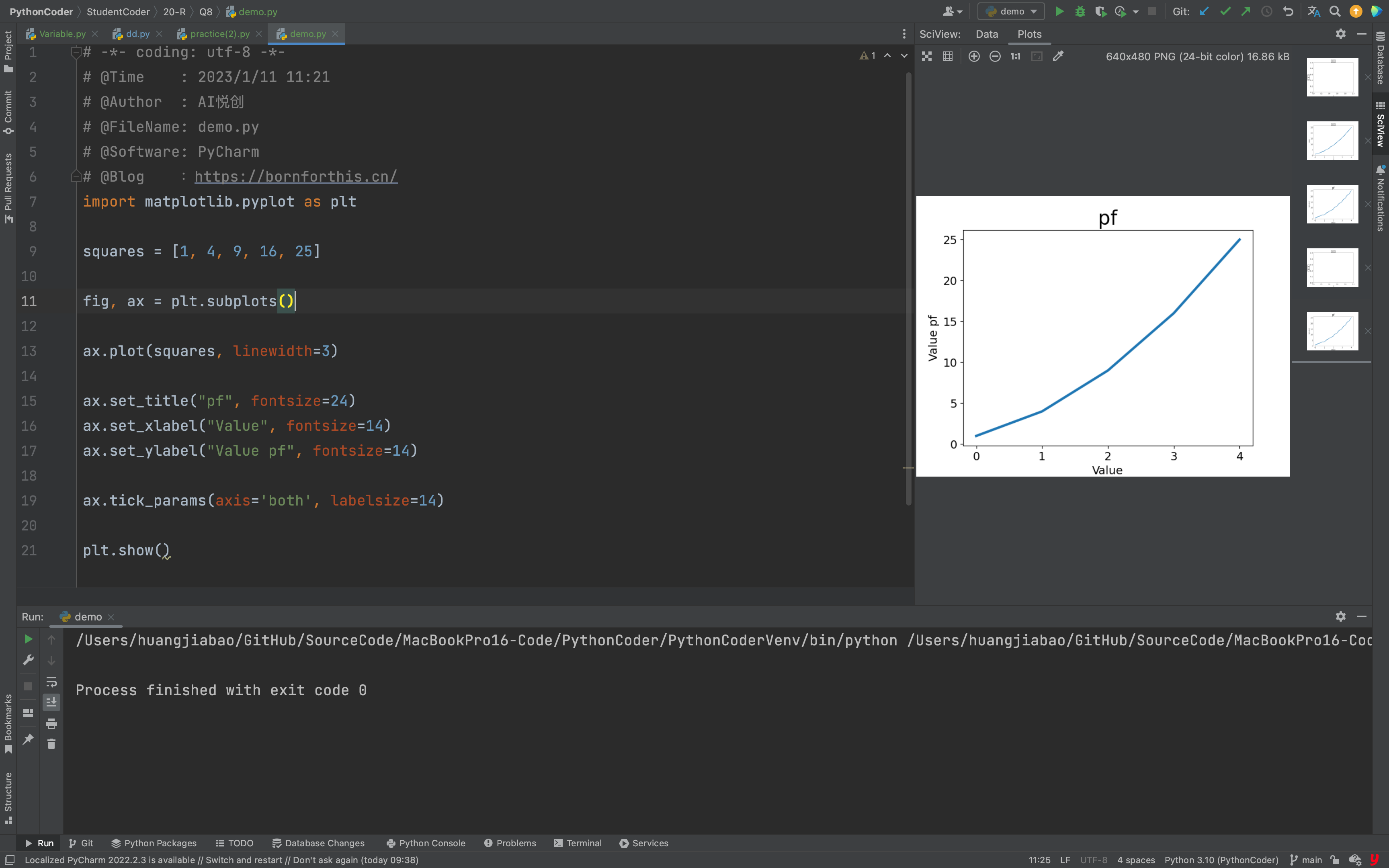This screenshot has height=868, width=1389.
Task: Open the demo run configuration dropdown
Action: [x=1011, y=12]
